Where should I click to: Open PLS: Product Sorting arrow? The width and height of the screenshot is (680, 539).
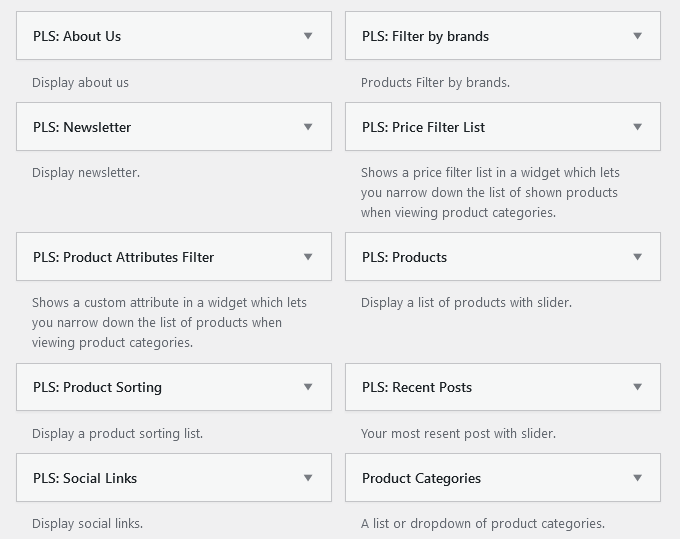click(x=308, y=387)
